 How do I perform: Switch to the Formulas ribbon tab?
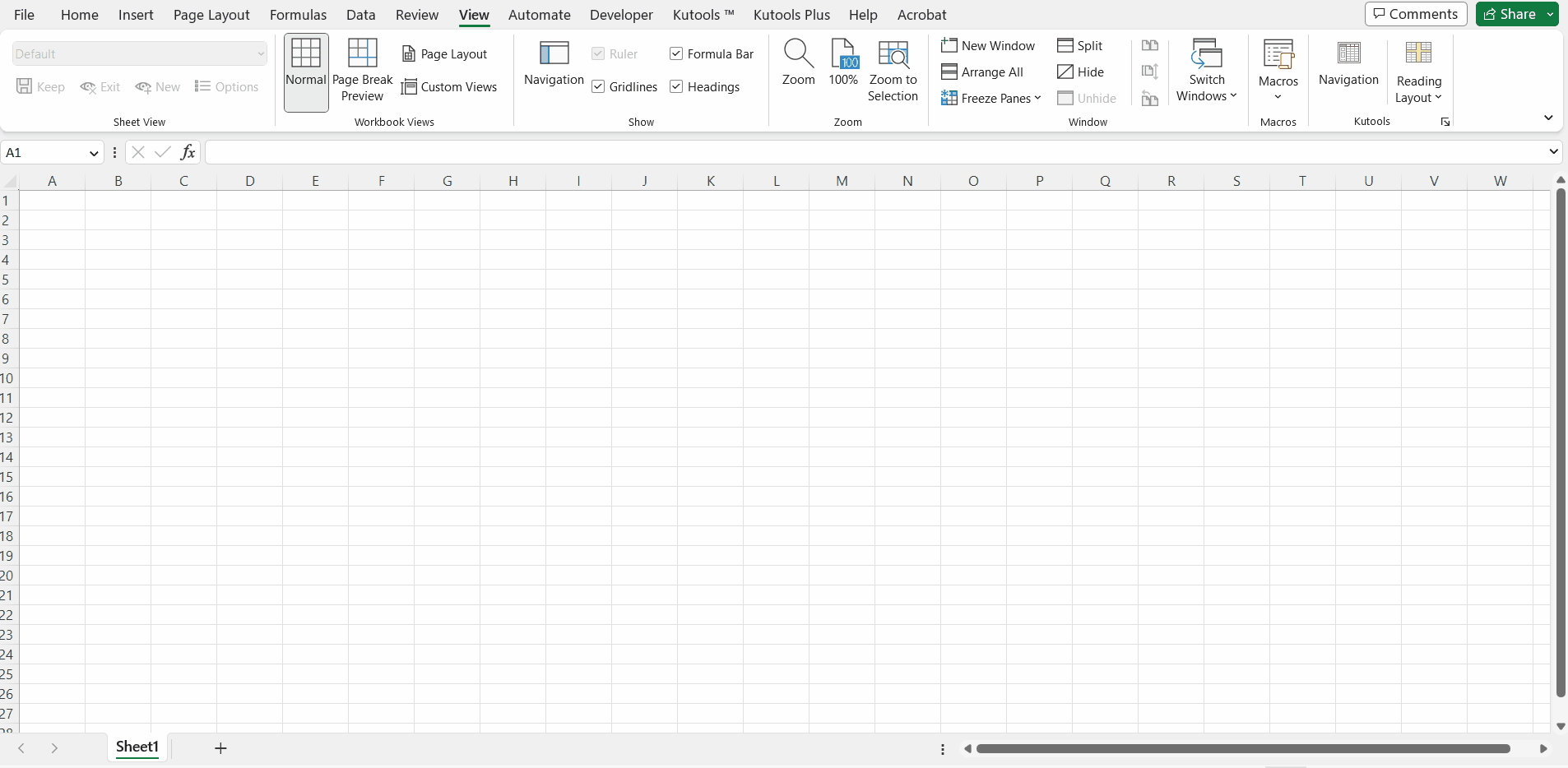point(298,14)
